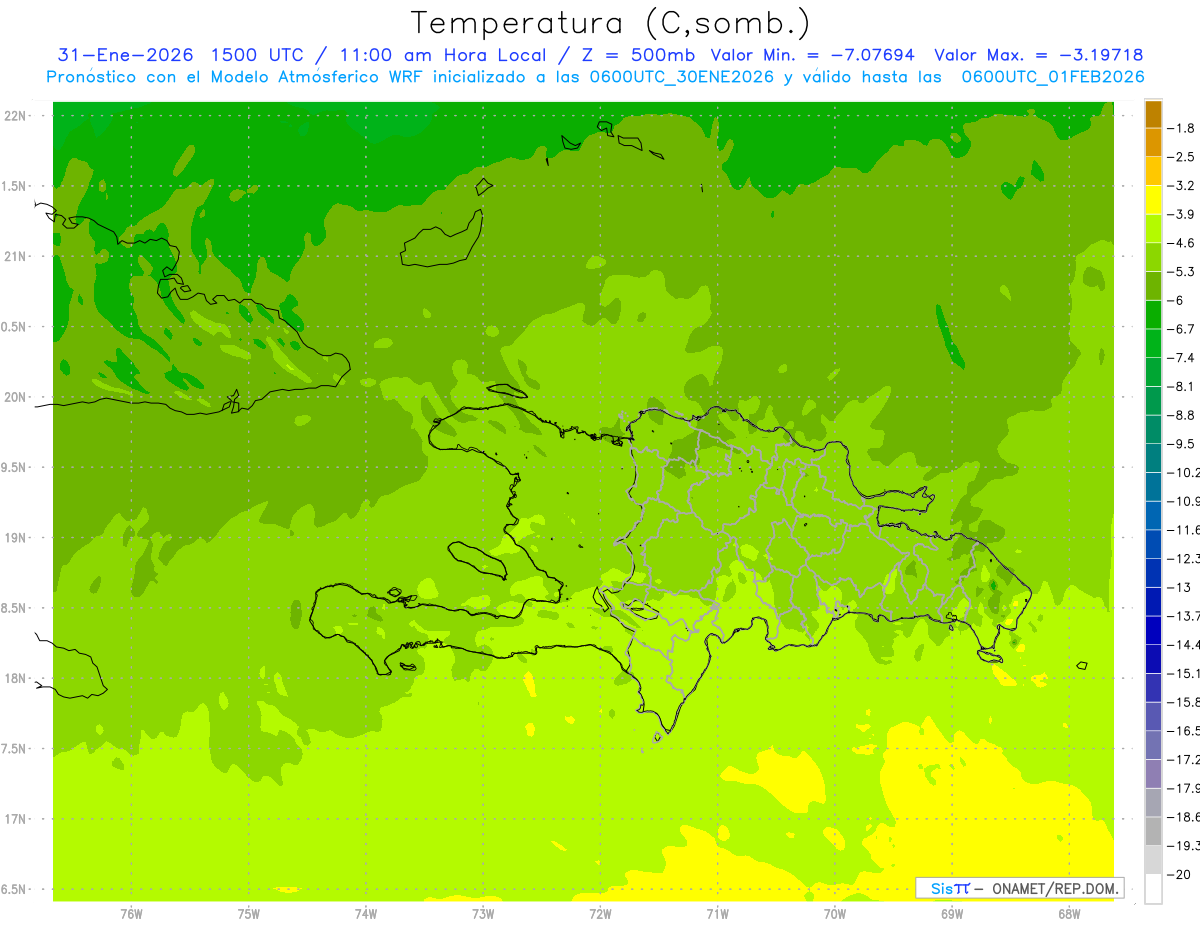
Task: Click the 22N latitude label
Action: [17, 116]
